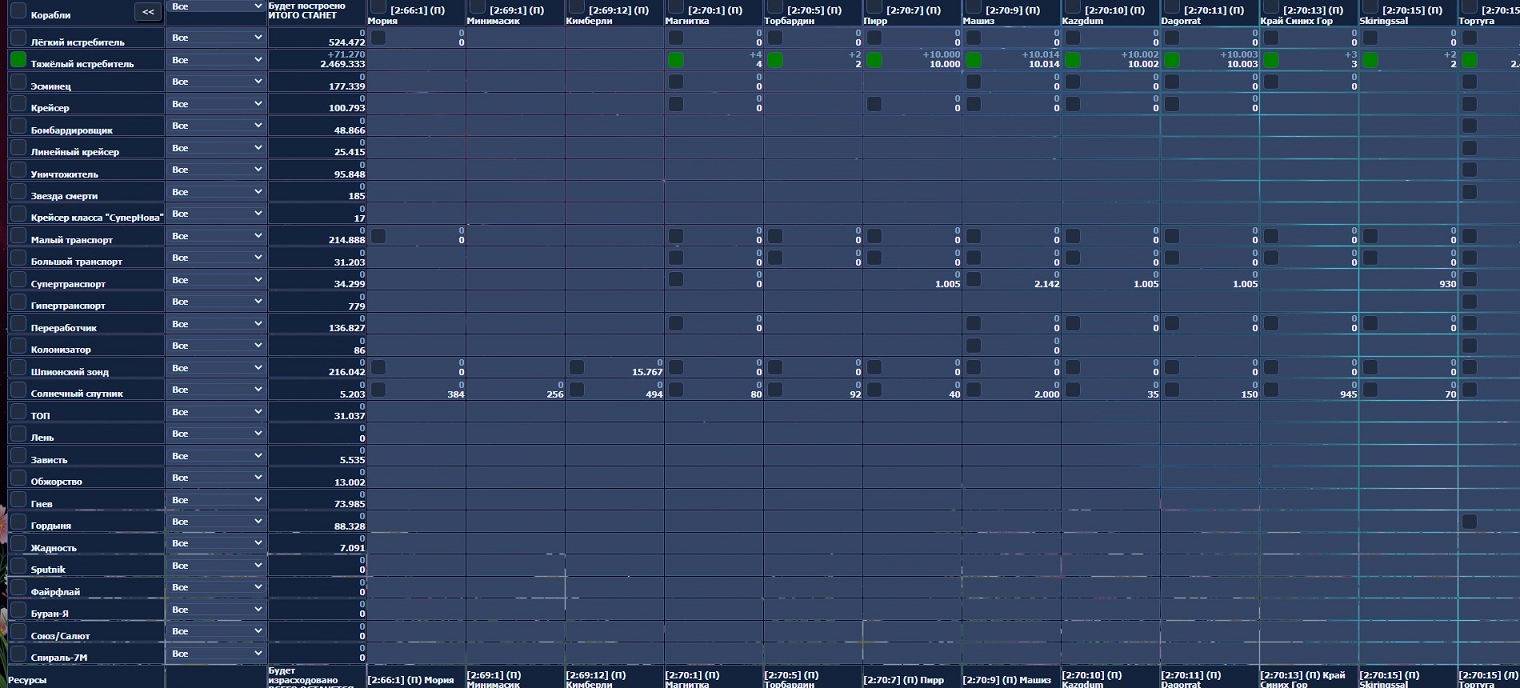Check the Пирр planet header checkbox

875,8
